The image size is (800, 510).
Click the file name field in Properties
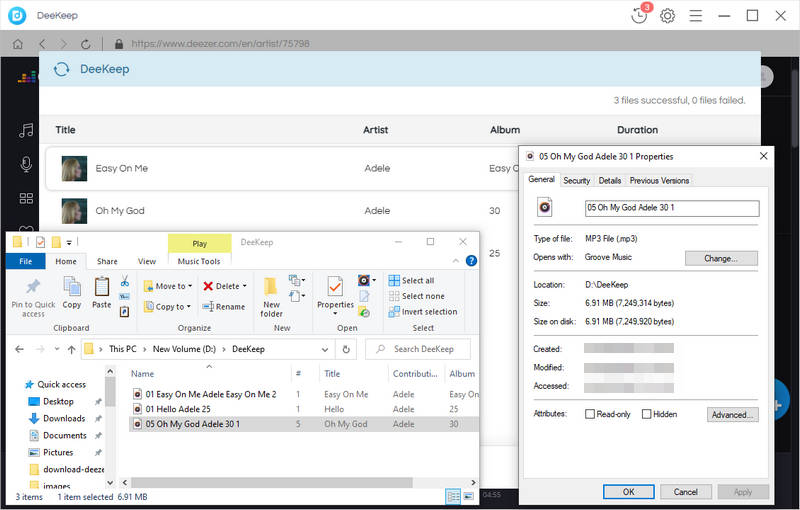point(672,208)
